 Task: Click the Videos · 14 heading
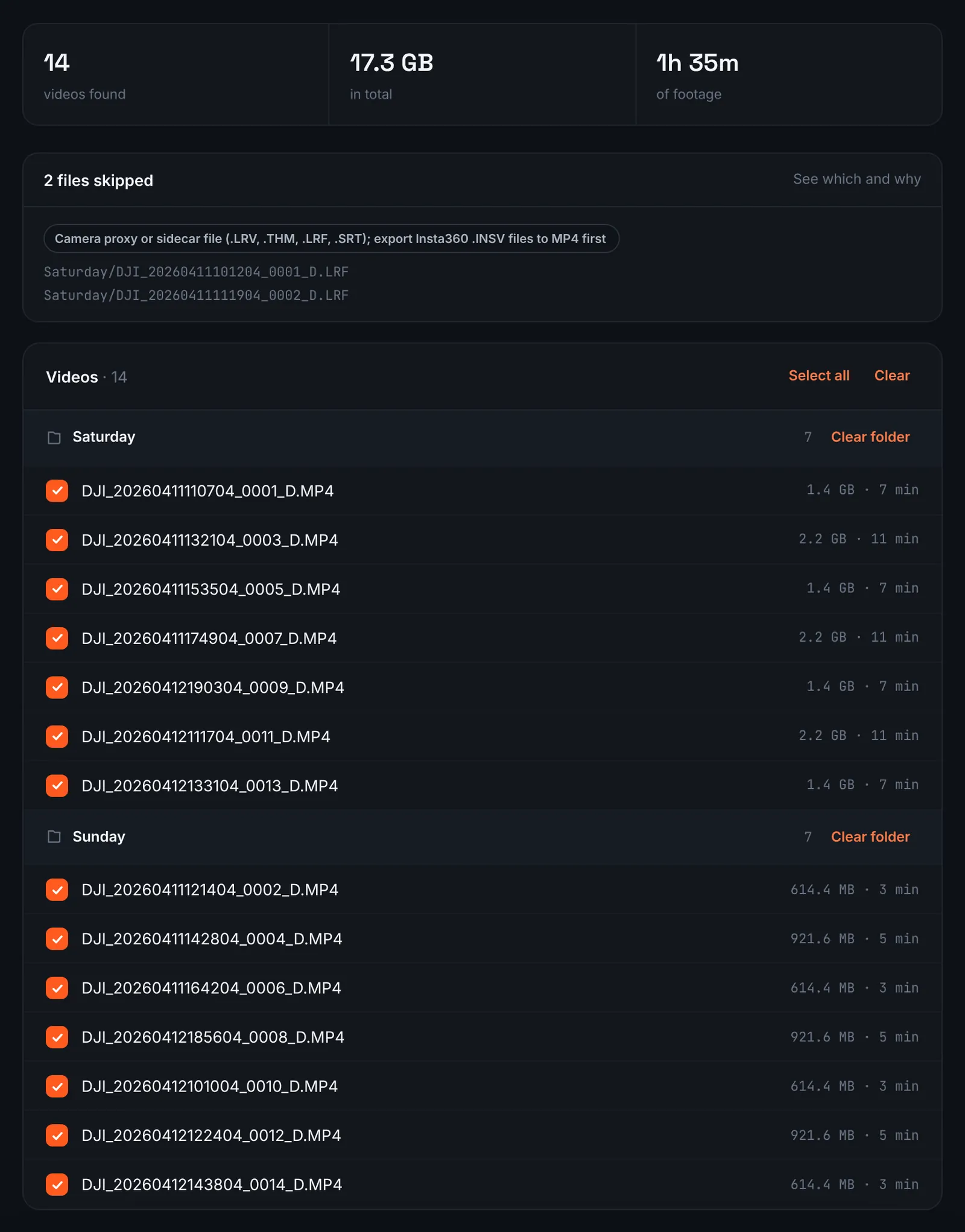86,377
